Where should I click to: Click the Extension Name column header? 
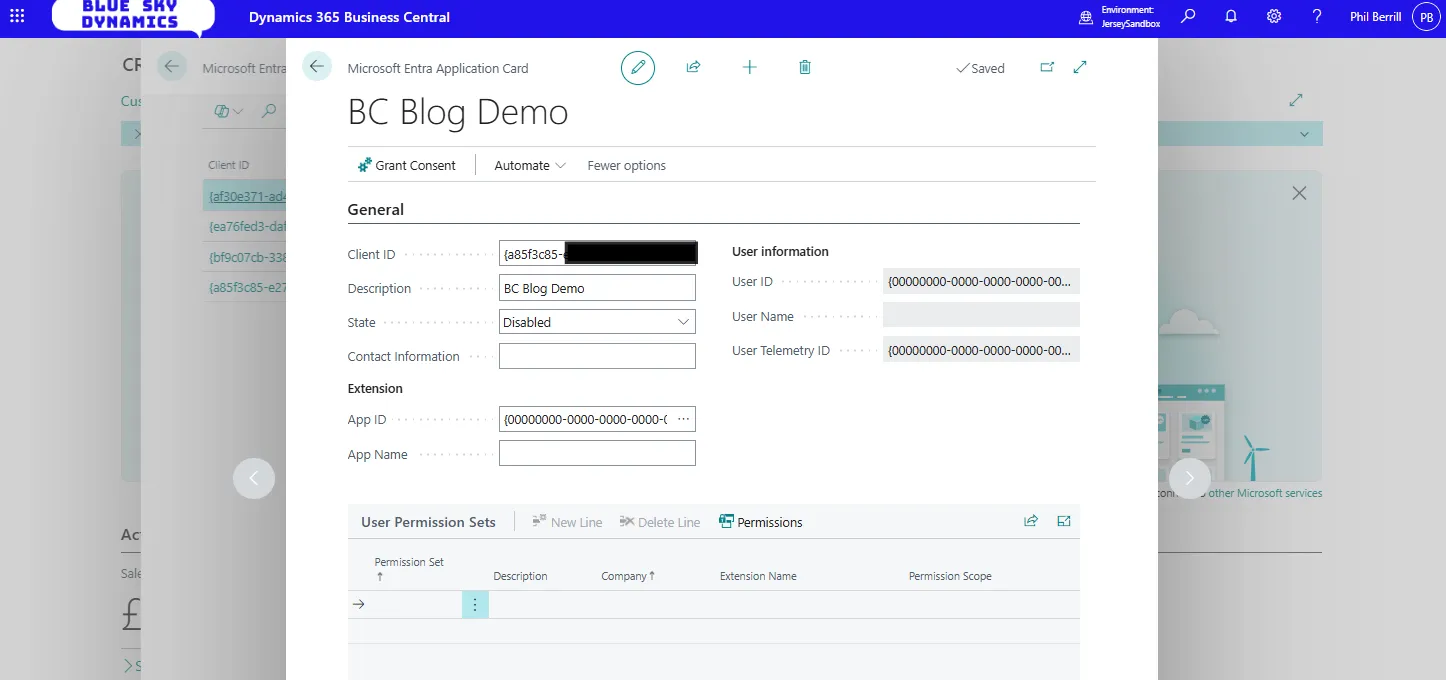[x=758, y=576]
